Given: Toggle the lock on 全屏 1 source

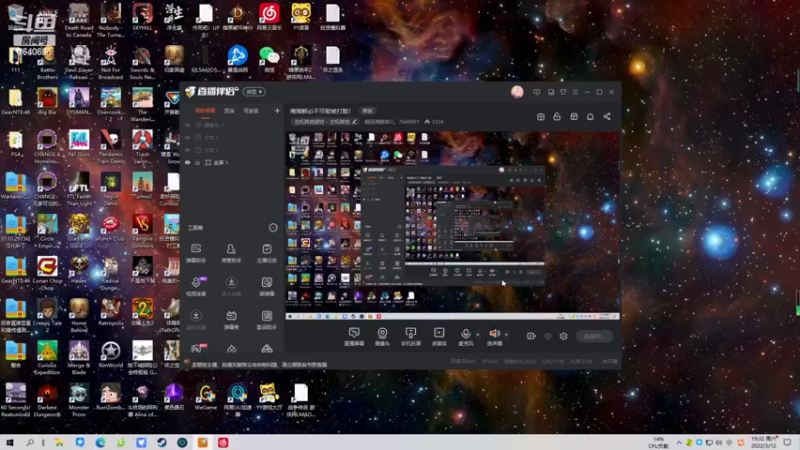Looking at the screenshot, I should click(x=197, y=162).
